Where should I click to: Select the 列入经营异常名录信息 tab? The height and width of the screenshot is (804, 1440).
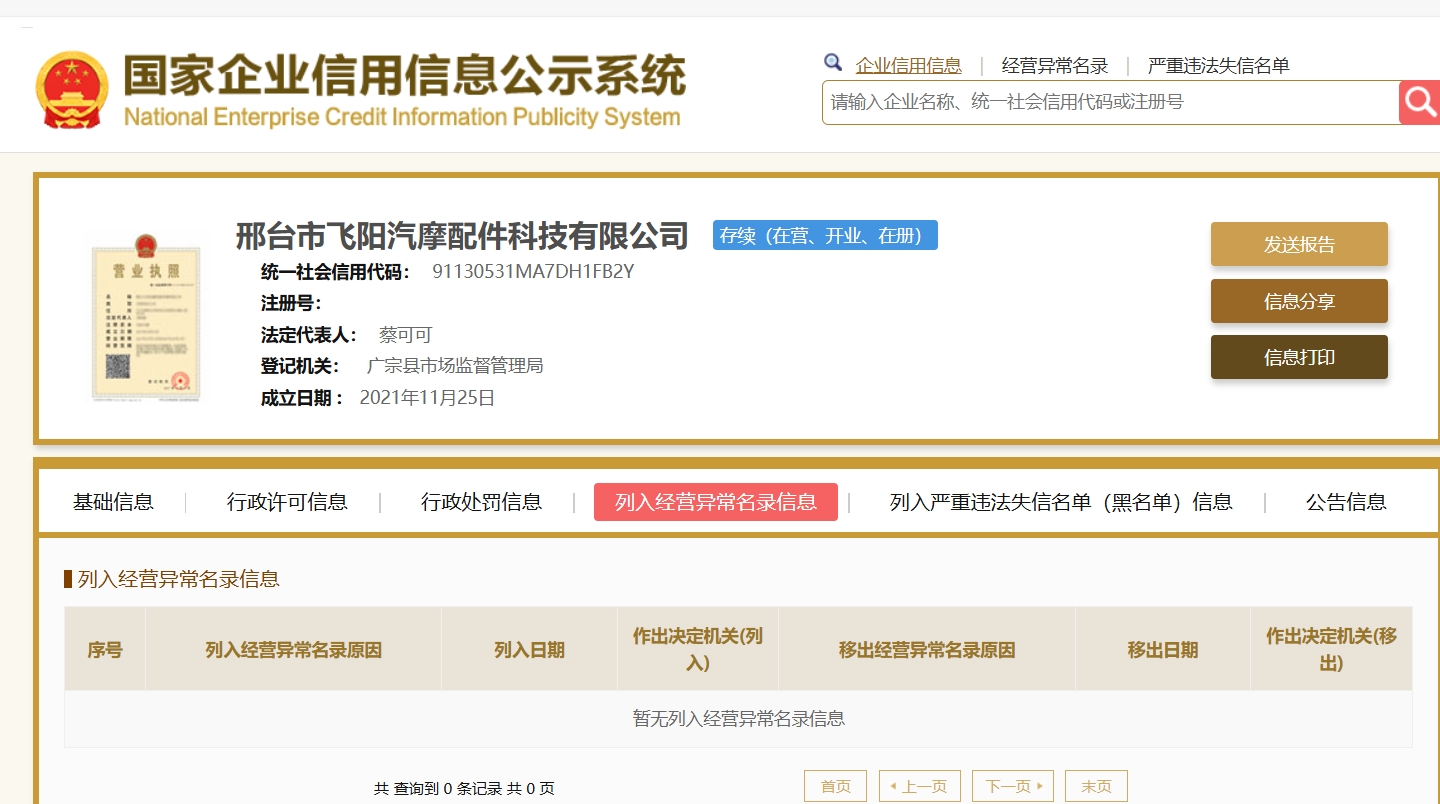pos(715,502)
